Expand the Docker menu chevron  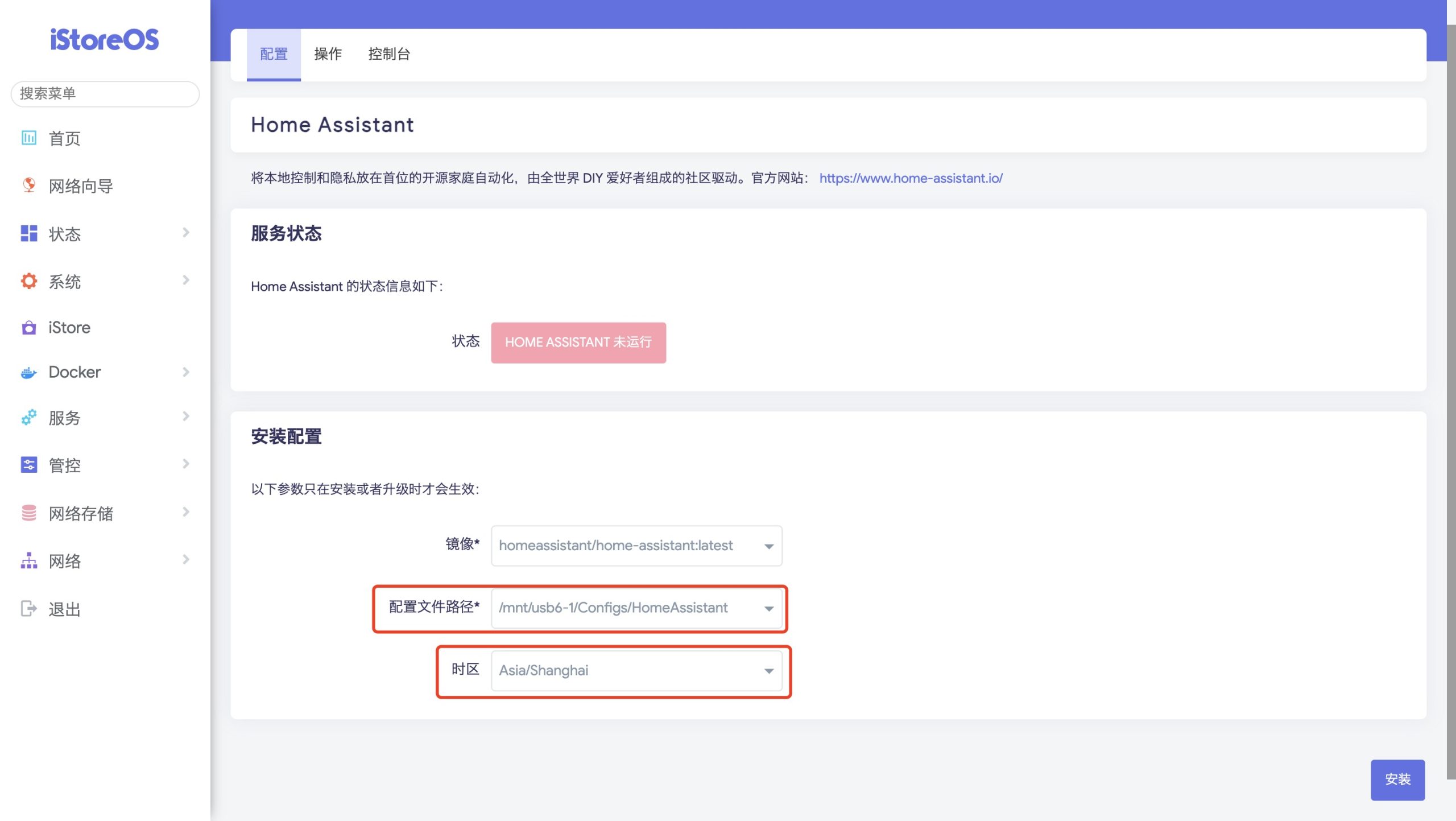point(186,372)
